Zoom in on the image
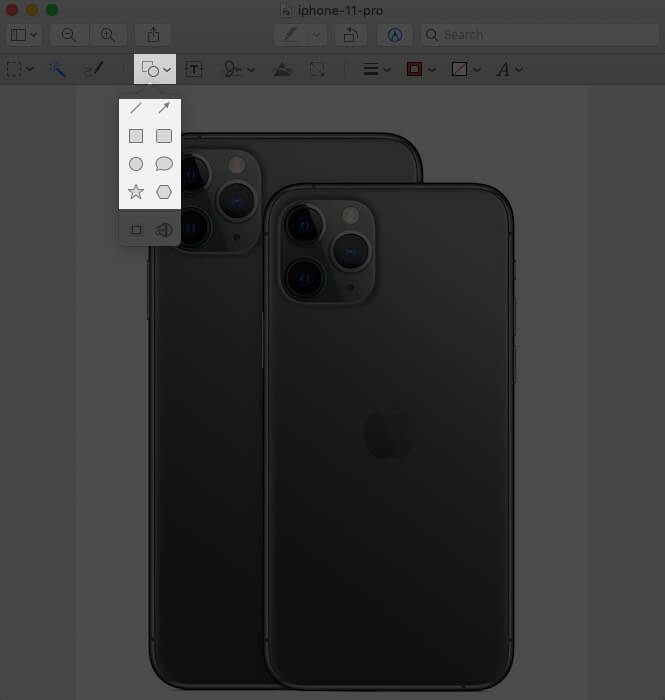 coord(108,35)
